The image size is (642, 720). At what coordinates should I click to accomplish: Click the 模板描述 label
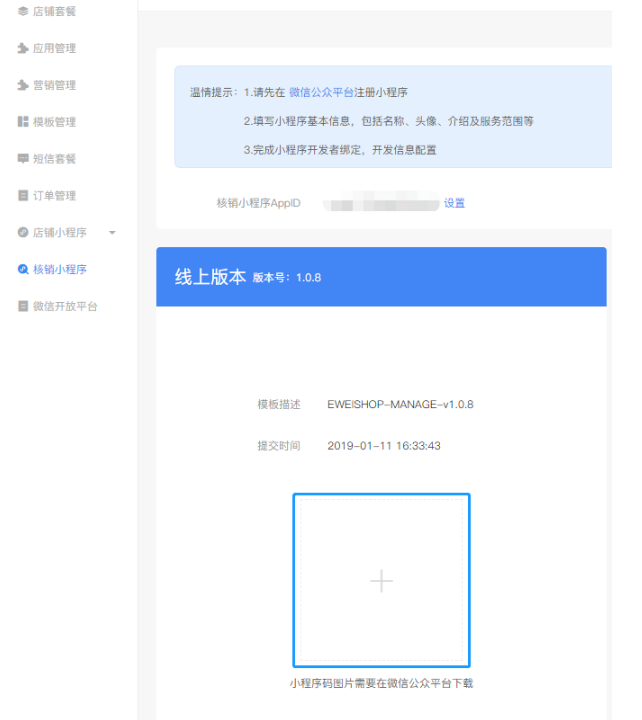click(x=279, y=405)
